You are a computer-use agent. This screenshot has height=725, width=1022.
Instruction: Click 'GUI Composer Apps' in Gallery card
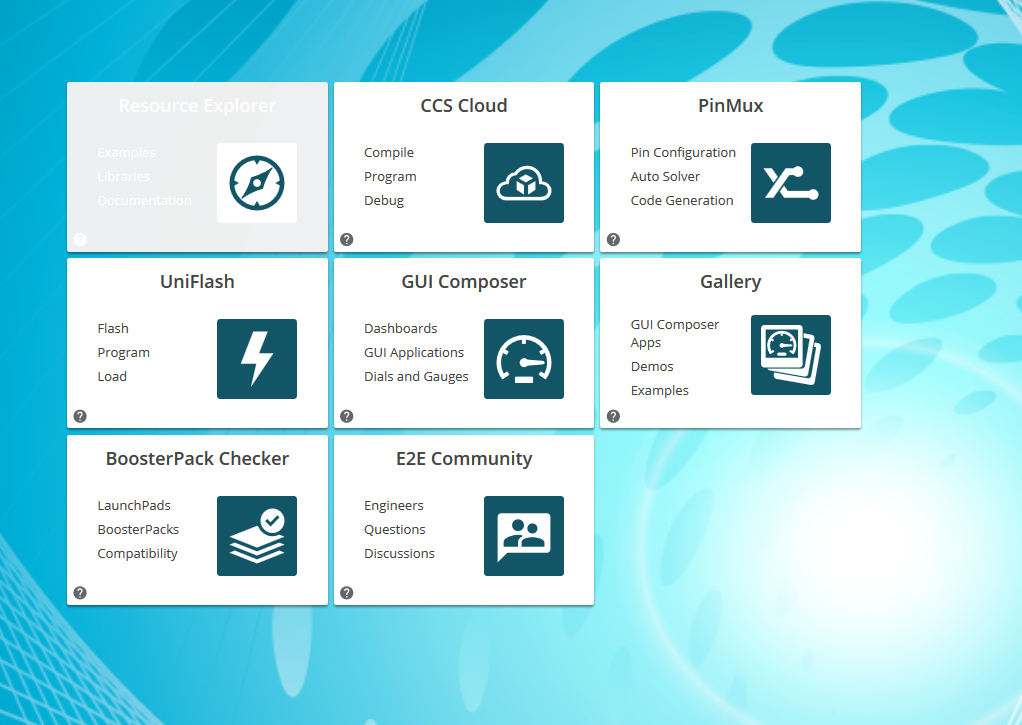pyautogui.click(x=675, y=333)
